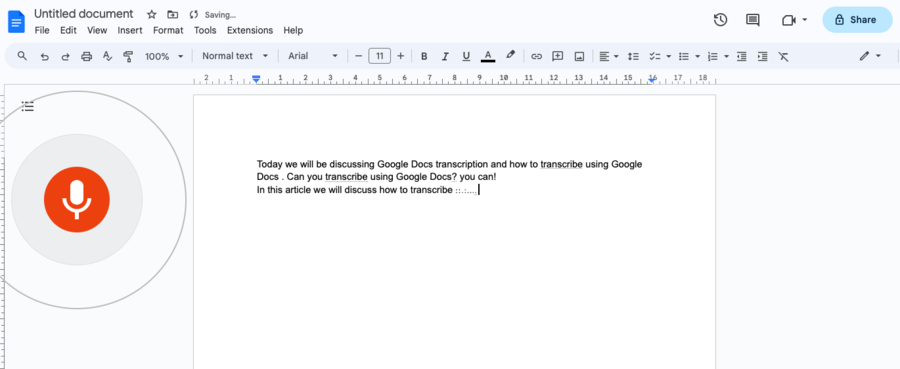900x369 pixels.
Task: Toggle italic formatting
Action: coord(445,56)
